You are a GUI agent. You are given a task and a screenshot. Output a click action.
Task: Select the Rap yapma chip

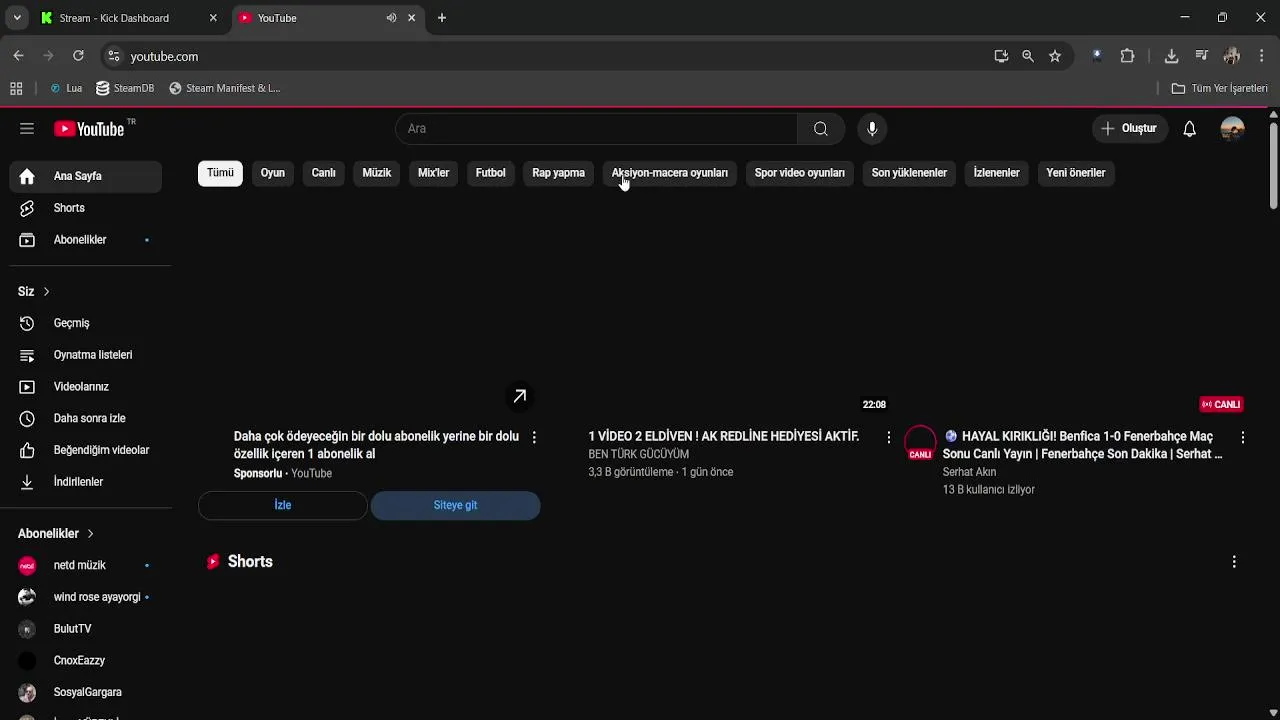click(559, 173)
